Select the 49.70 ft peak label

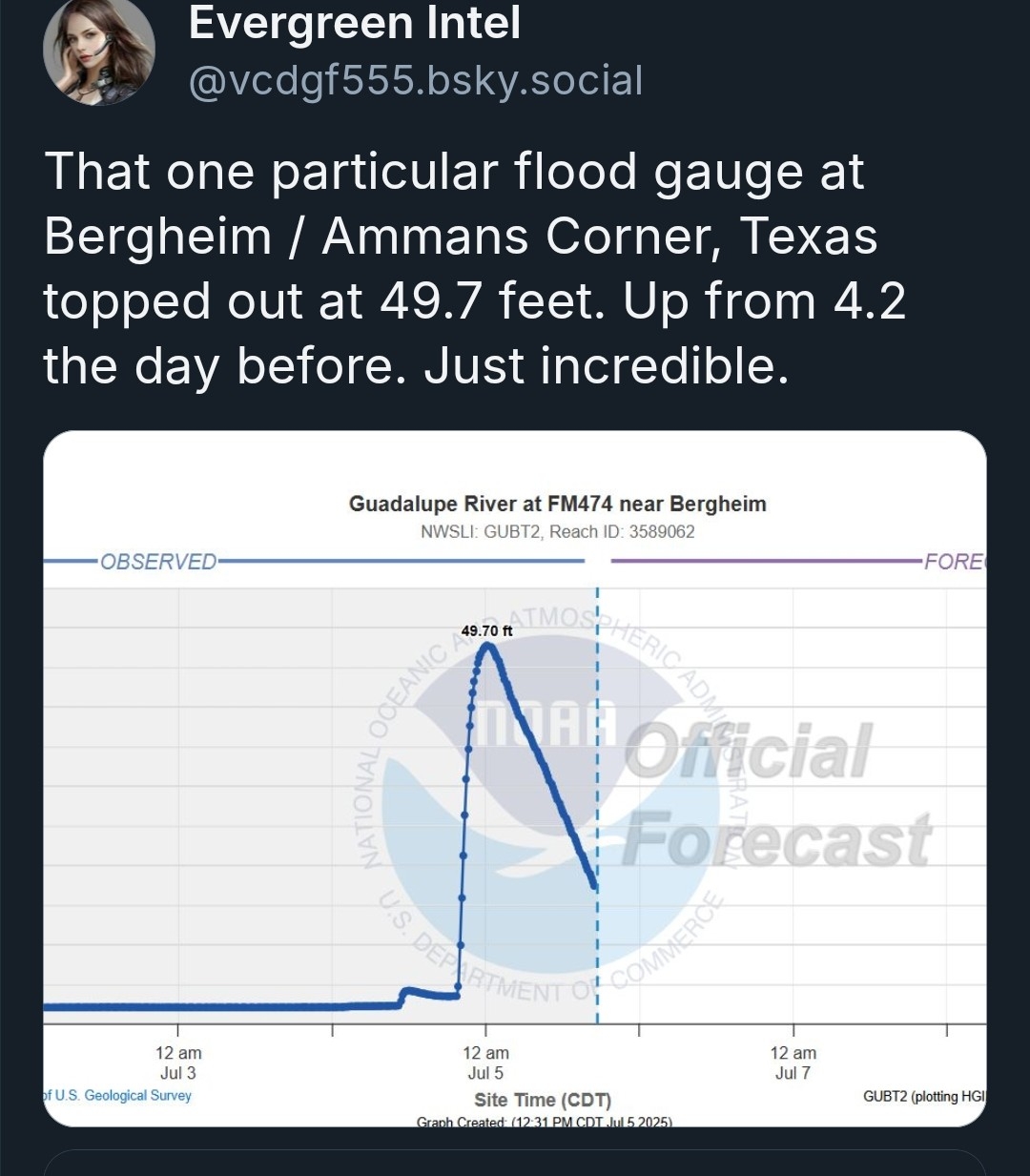click(486, 630)
